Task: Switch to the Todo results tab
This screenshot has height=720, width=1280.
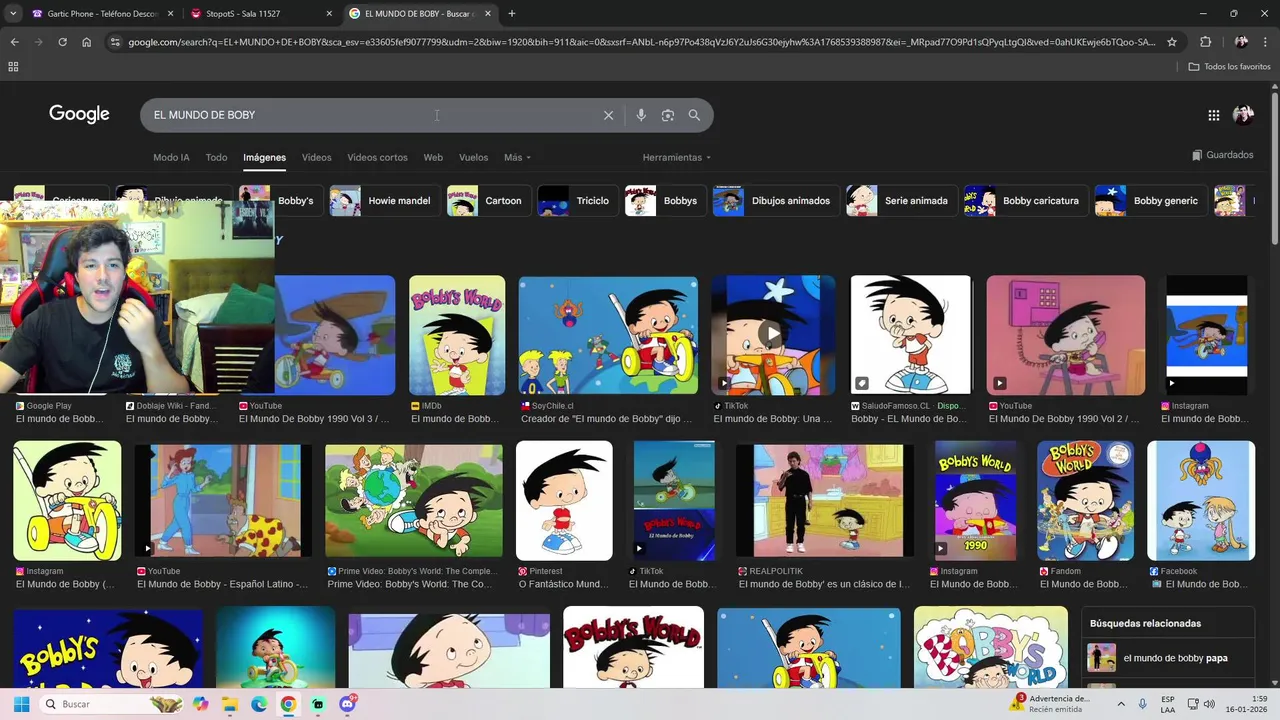Action: click(x=216, y=157)
